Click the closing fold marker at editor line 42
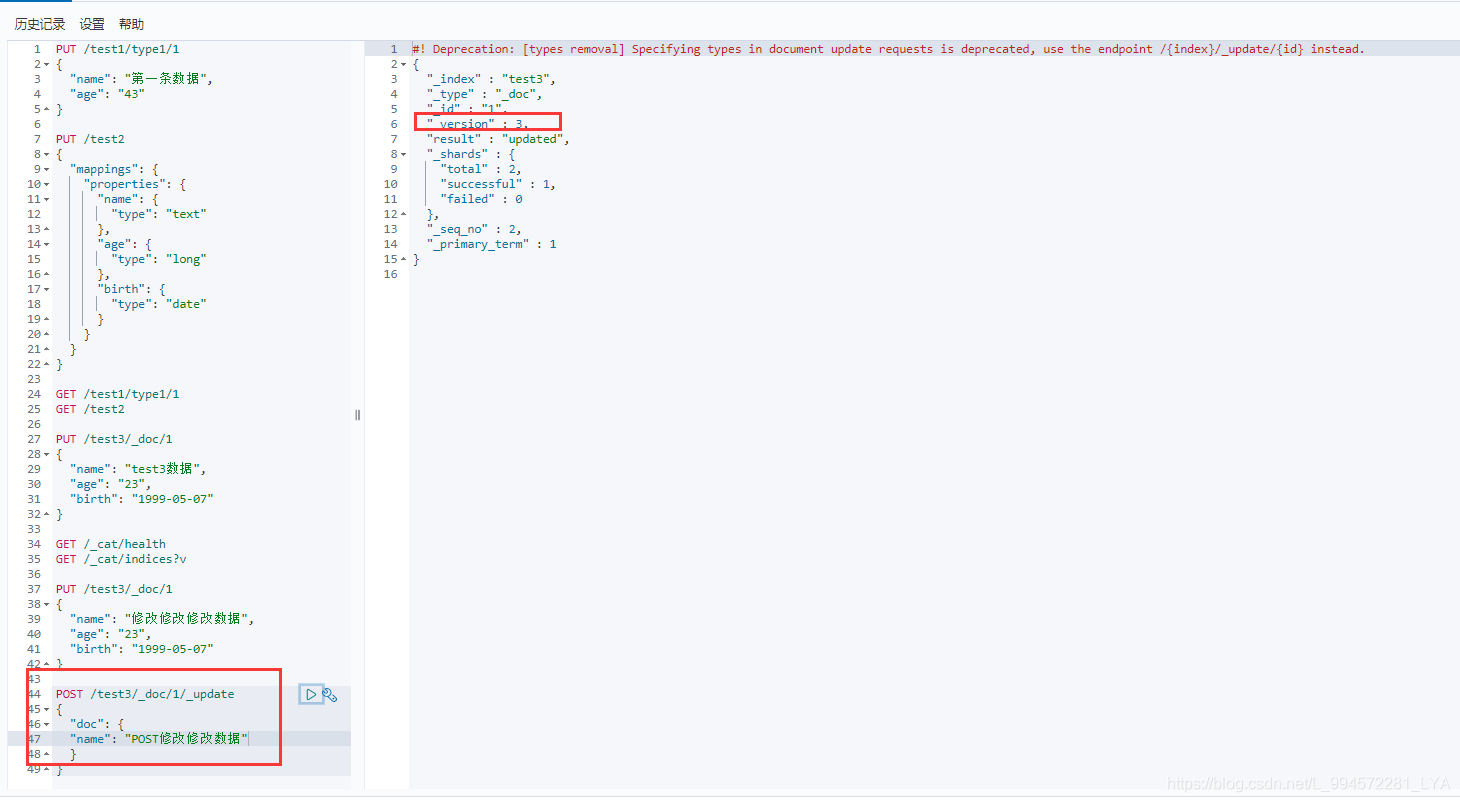Image resolution: width=1460 pixels, height=802 pixels. [x=47, y=665]
